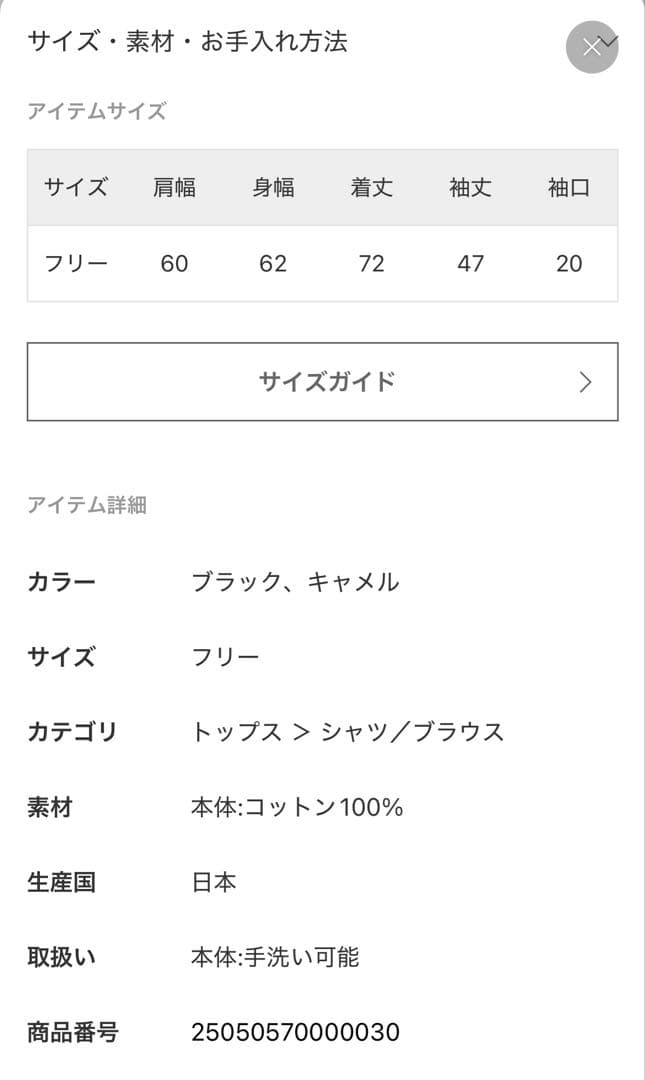Click the length value 72
This screenshot has width=645, height=1080.
(x=371, y=263)
